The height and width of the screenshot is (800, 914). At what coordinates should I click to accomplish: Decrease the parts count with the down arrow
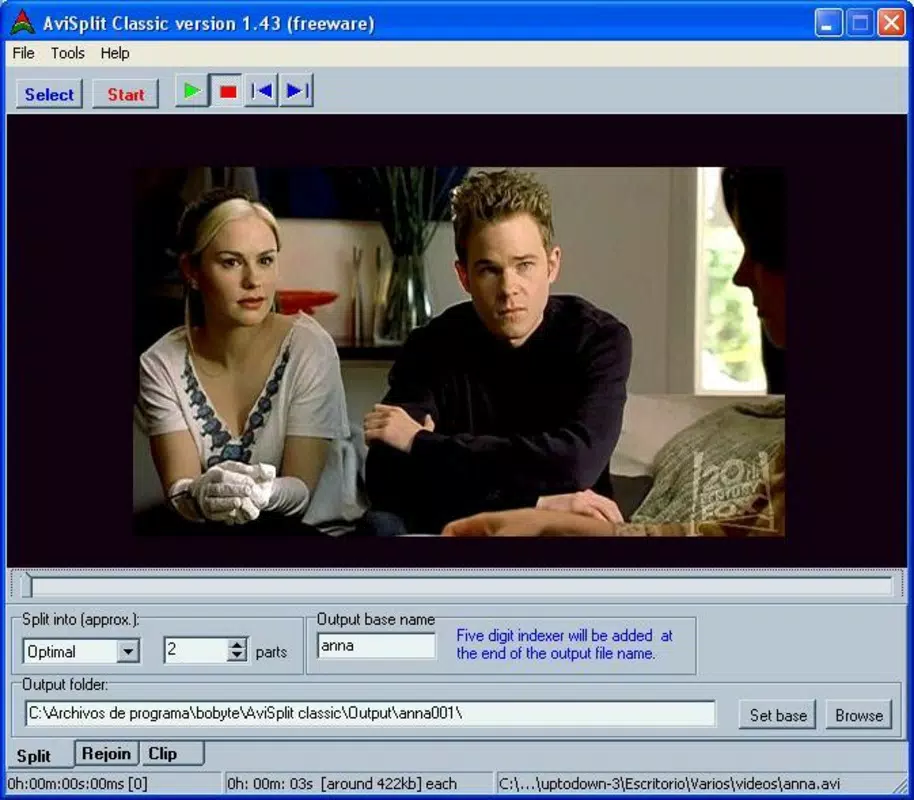(237, 656)
